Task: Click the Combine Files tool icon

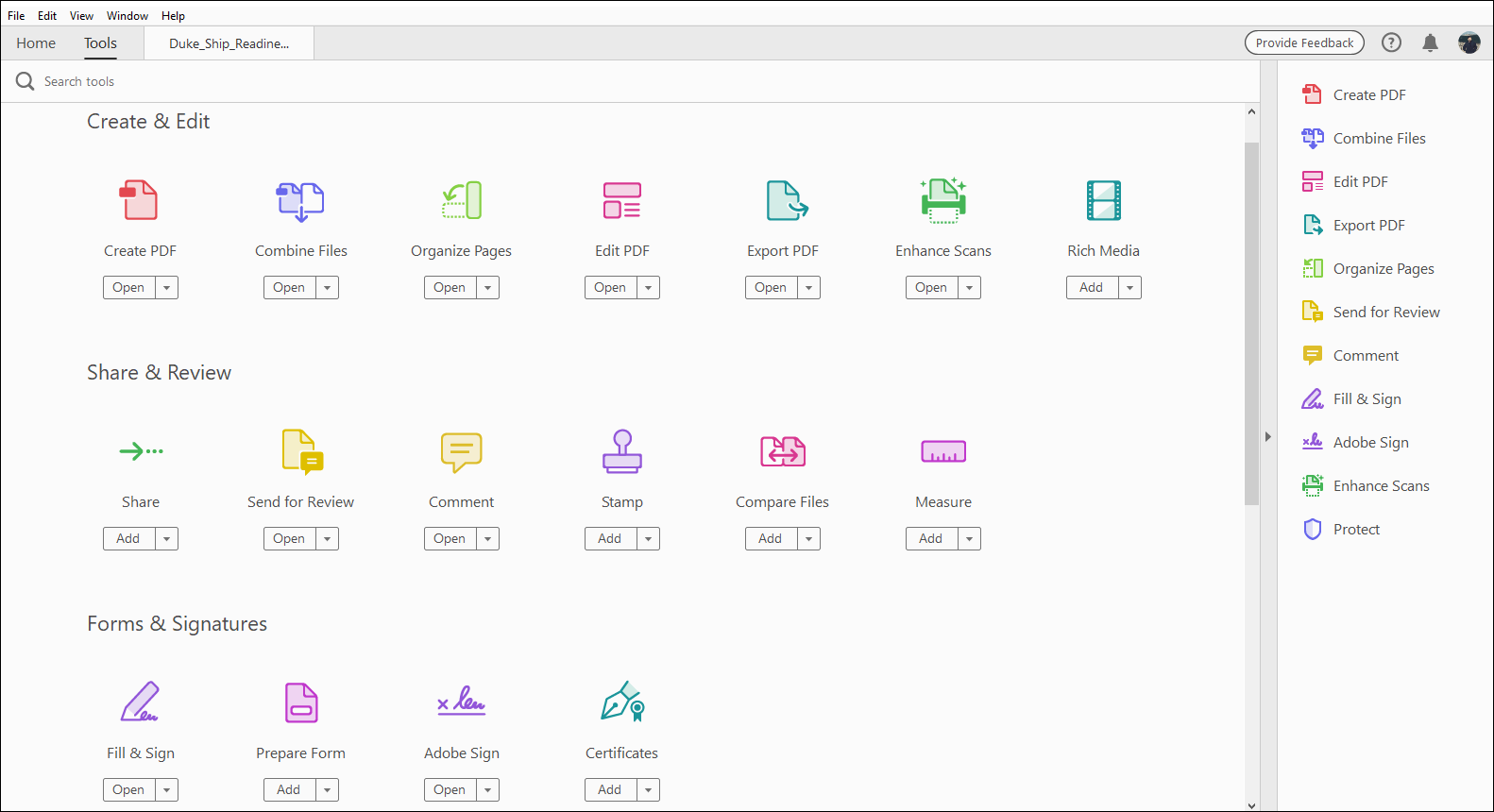Action: 300,201
